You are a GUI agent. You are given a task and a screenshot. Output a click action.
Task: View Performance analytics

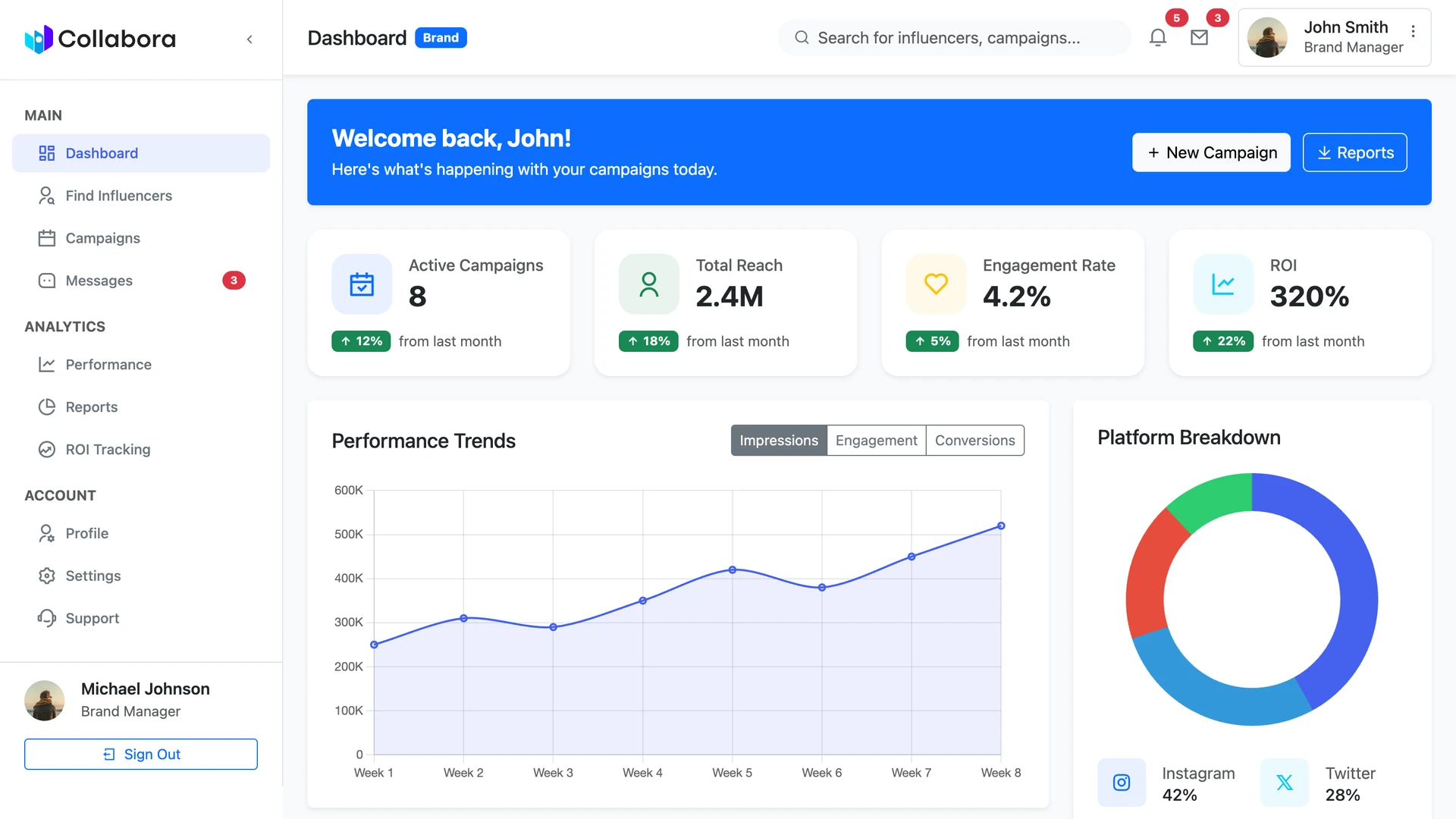(x=141, y=365)
